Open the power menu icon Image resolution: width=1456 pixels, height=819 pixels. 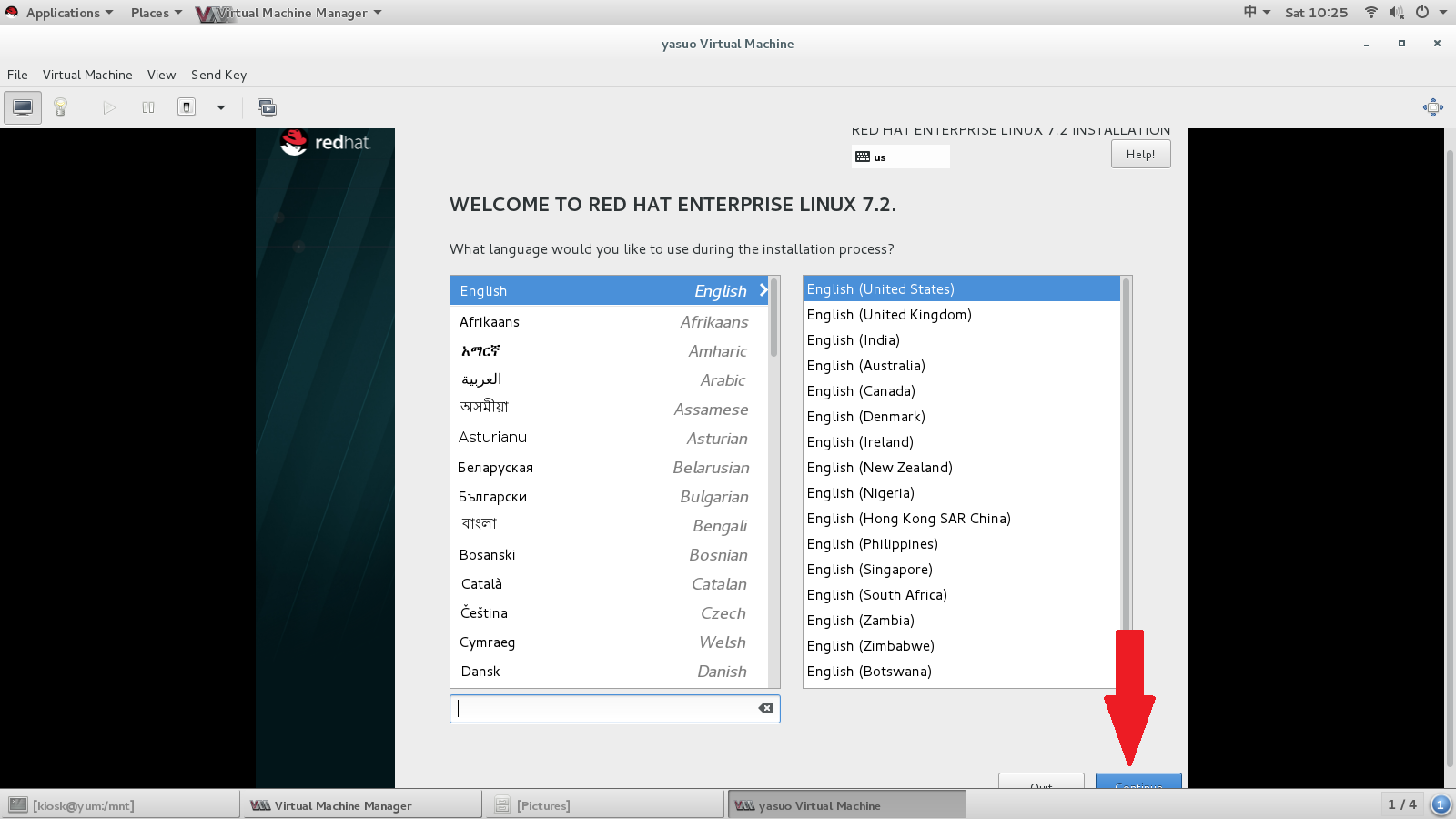[x=1422, y=12]
